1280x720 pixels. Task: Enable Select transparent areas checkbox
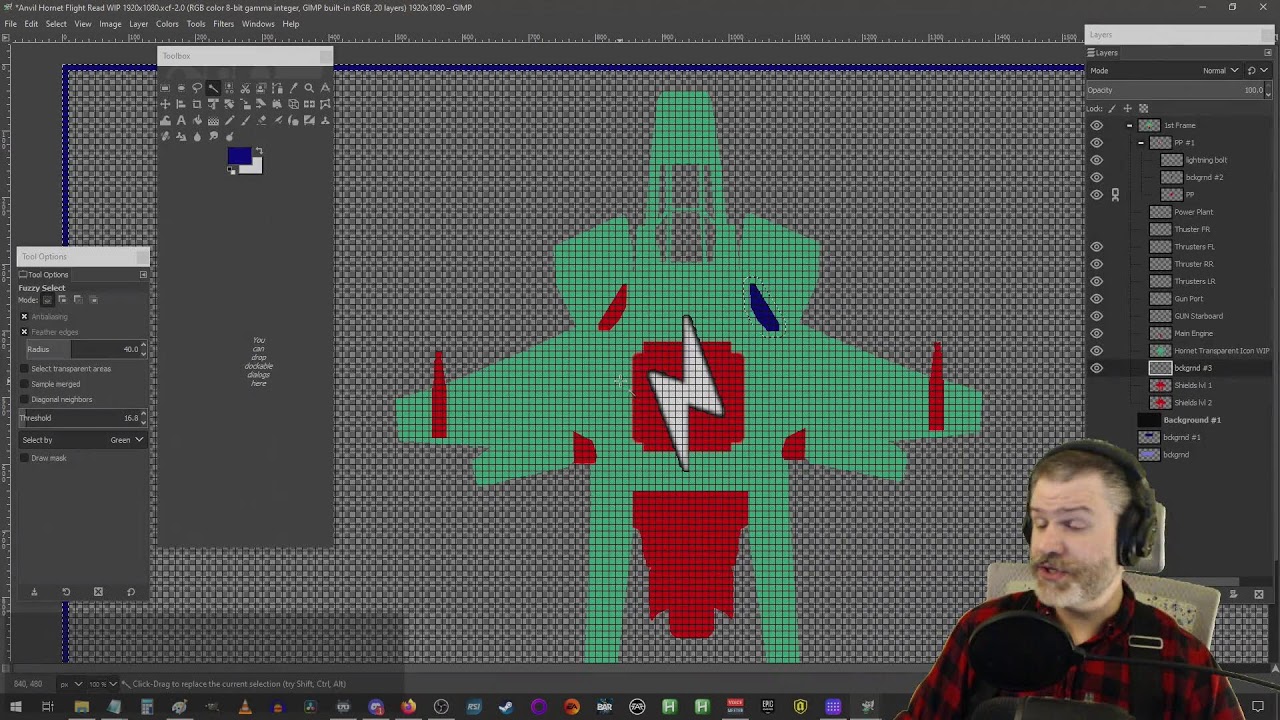(24, 369)
